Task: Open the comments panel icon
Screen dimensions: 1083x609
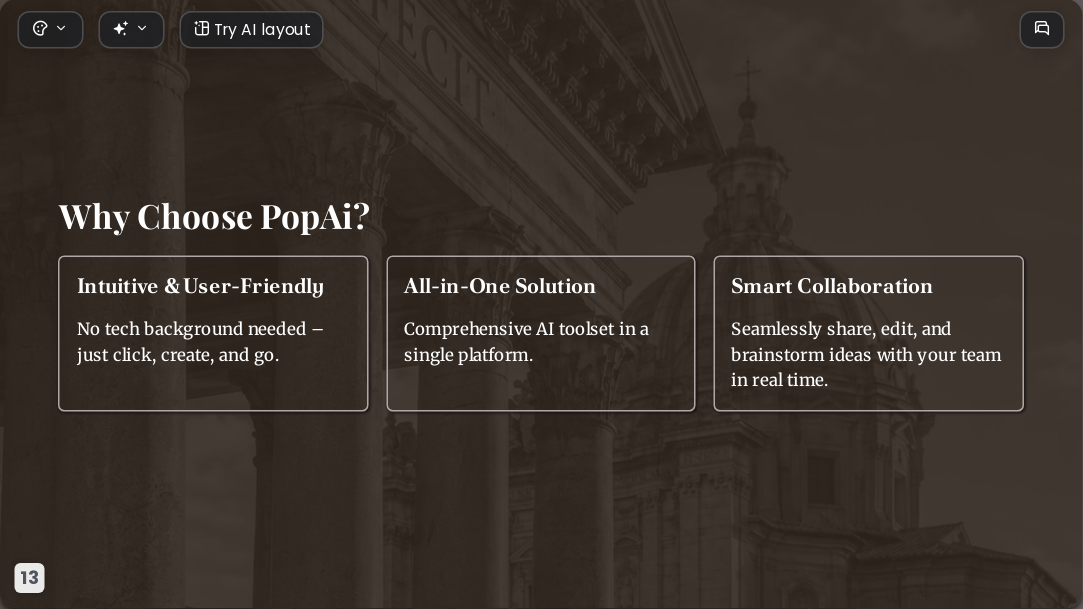Action: coord(1042,30)
